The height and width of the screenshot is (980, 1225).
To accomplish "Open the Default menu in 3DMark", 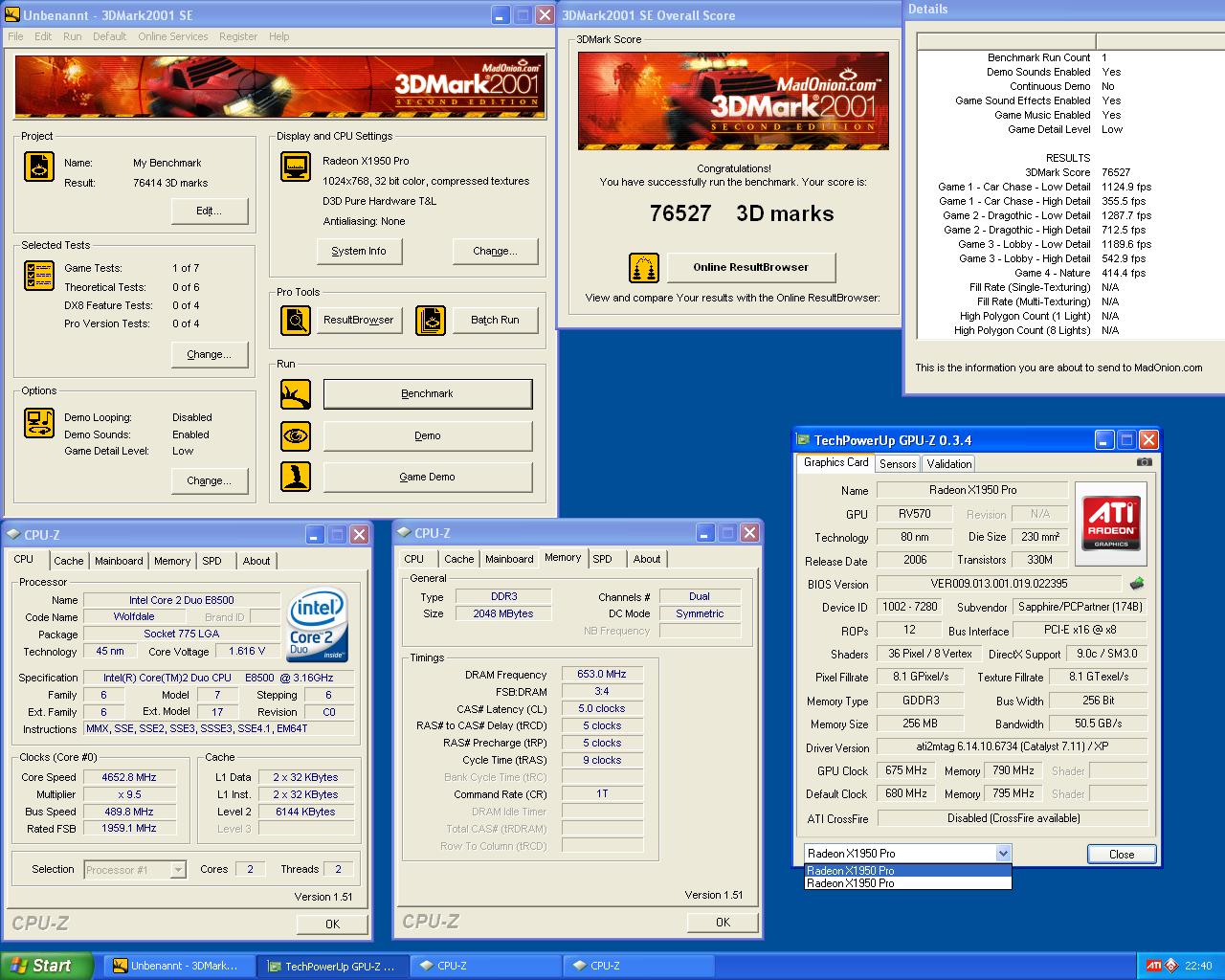I will pos(109,36).
